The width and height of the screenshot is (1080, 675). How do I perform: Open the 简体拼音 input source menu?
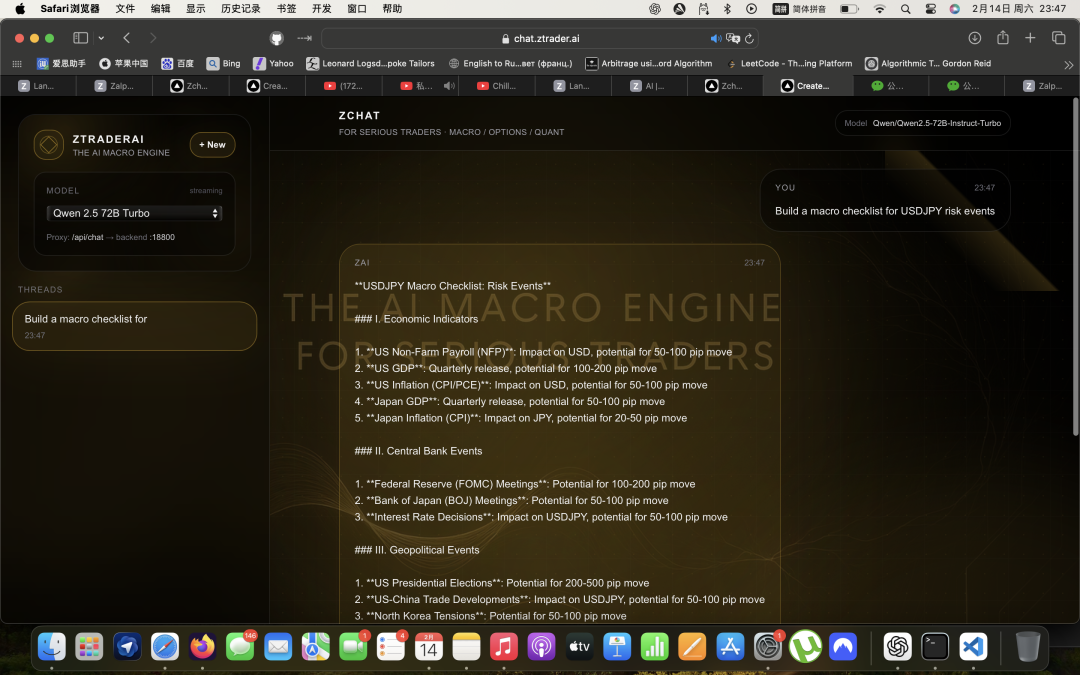[799, 8]
